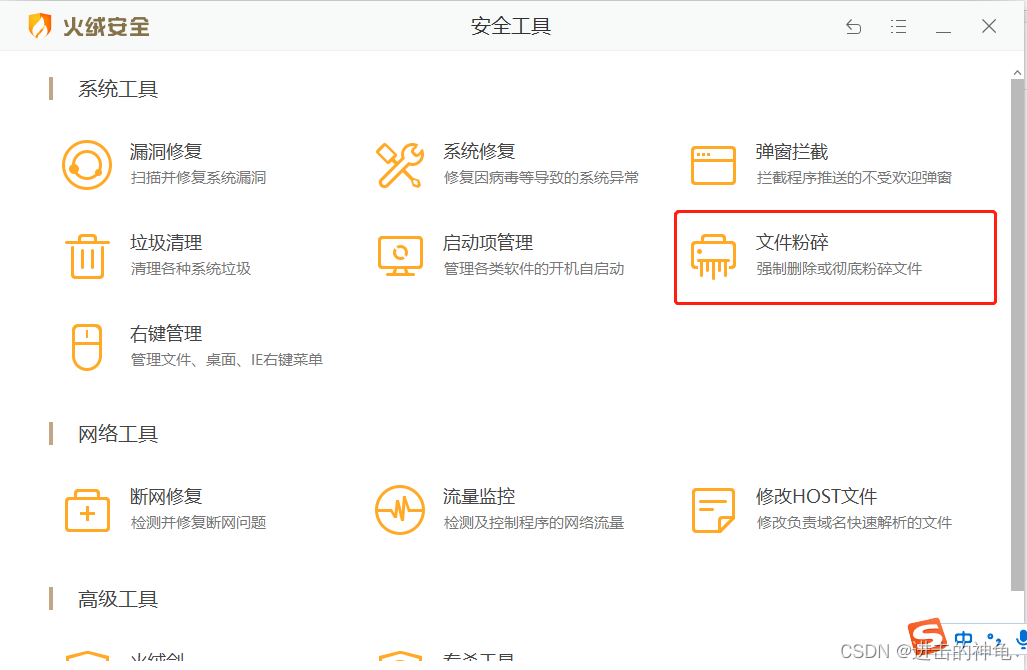Click the 流量监控 title text
The height and width of the screenshot is (670, 1027).
(x=479, y=496)
